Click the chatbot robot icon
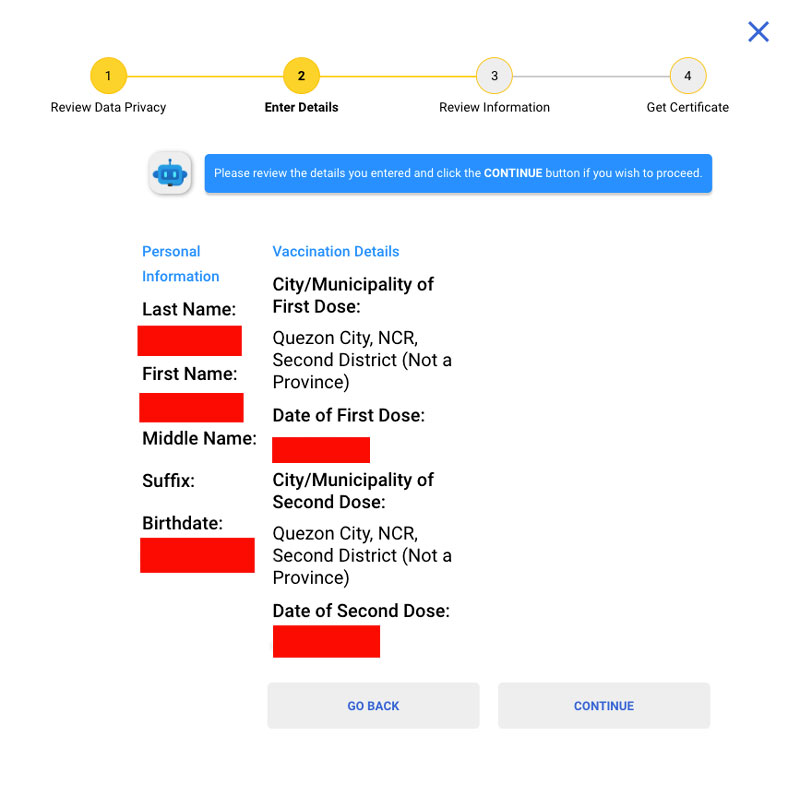The image size is (800, 796). point(169,172)
